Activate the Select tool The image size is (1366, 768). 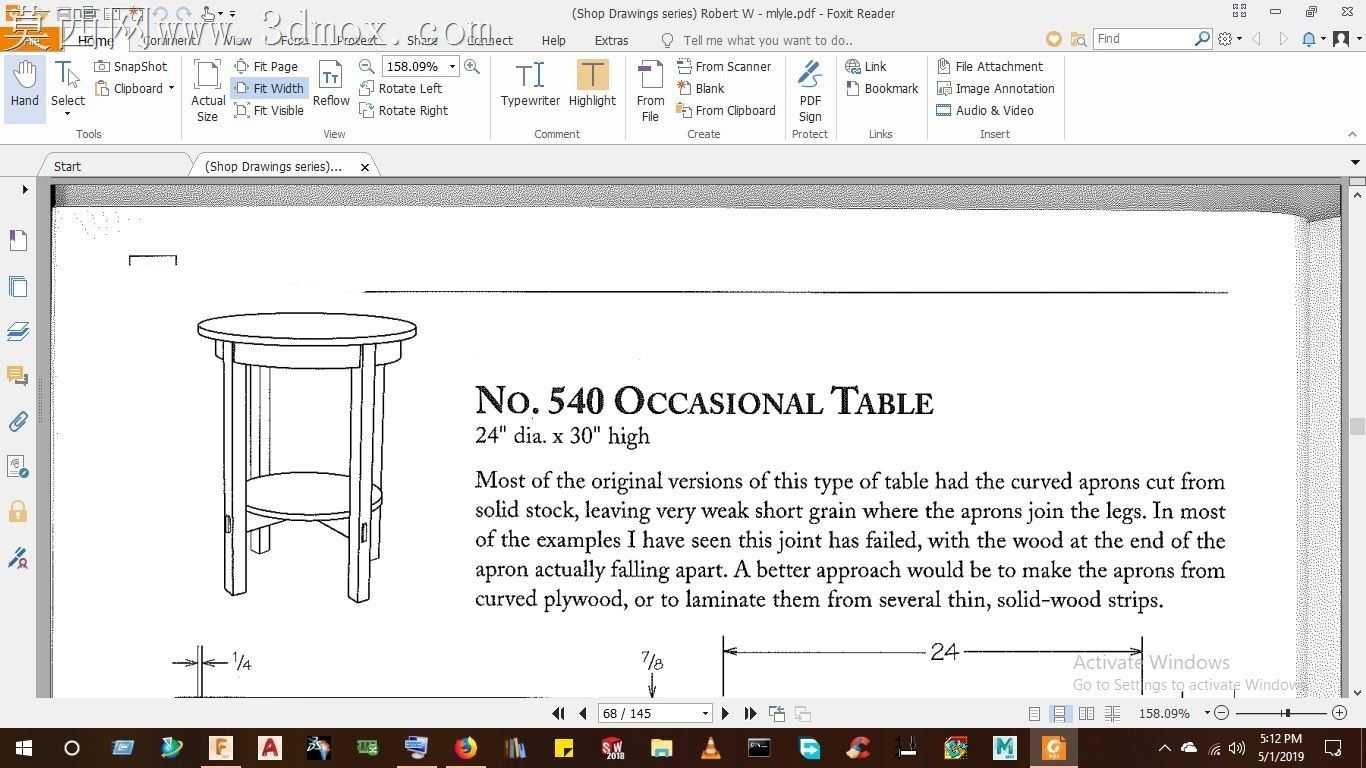[68, 86]
